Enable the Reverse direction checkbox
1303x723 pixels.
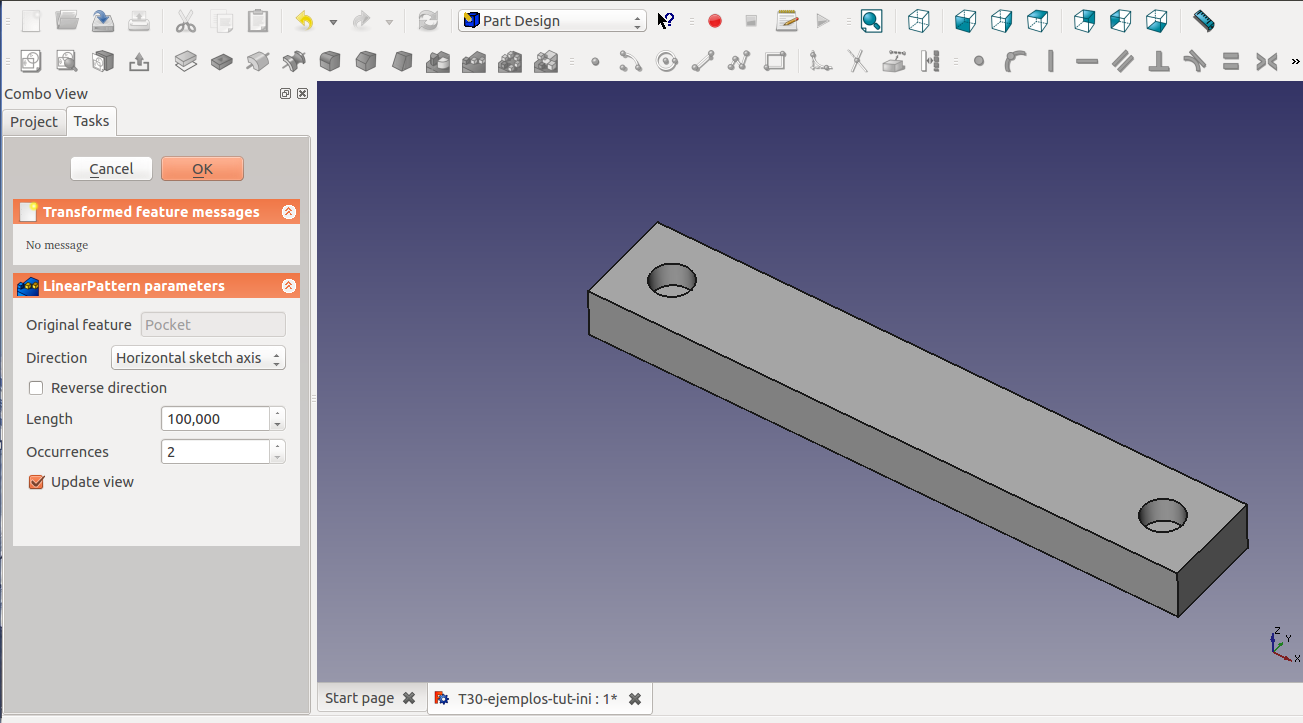pos(36,388)
